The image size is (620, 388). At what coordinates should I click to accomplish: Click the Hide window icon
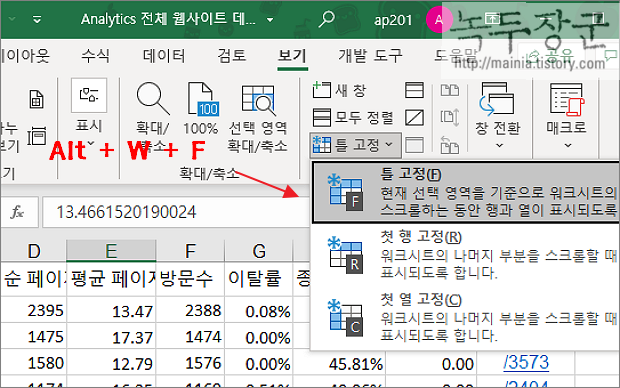414,117
